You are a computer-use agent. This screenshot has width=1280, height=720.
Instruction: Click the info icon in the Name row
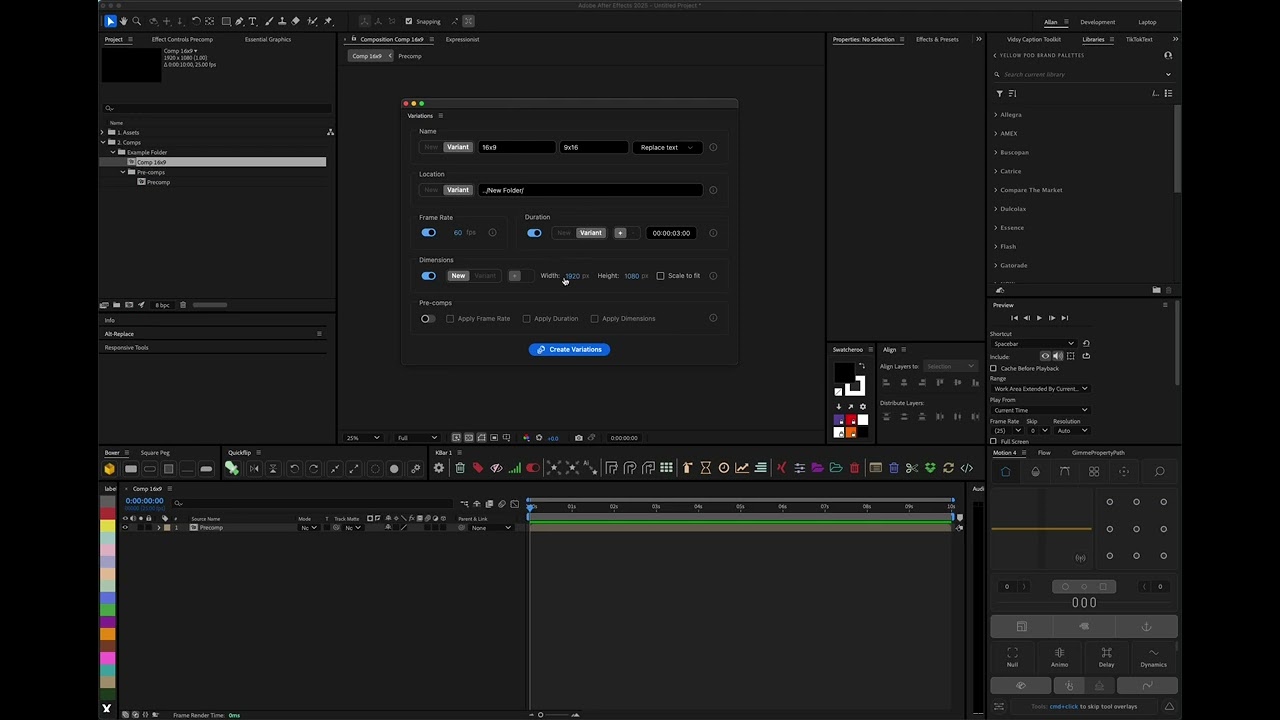tap(713, 147)
